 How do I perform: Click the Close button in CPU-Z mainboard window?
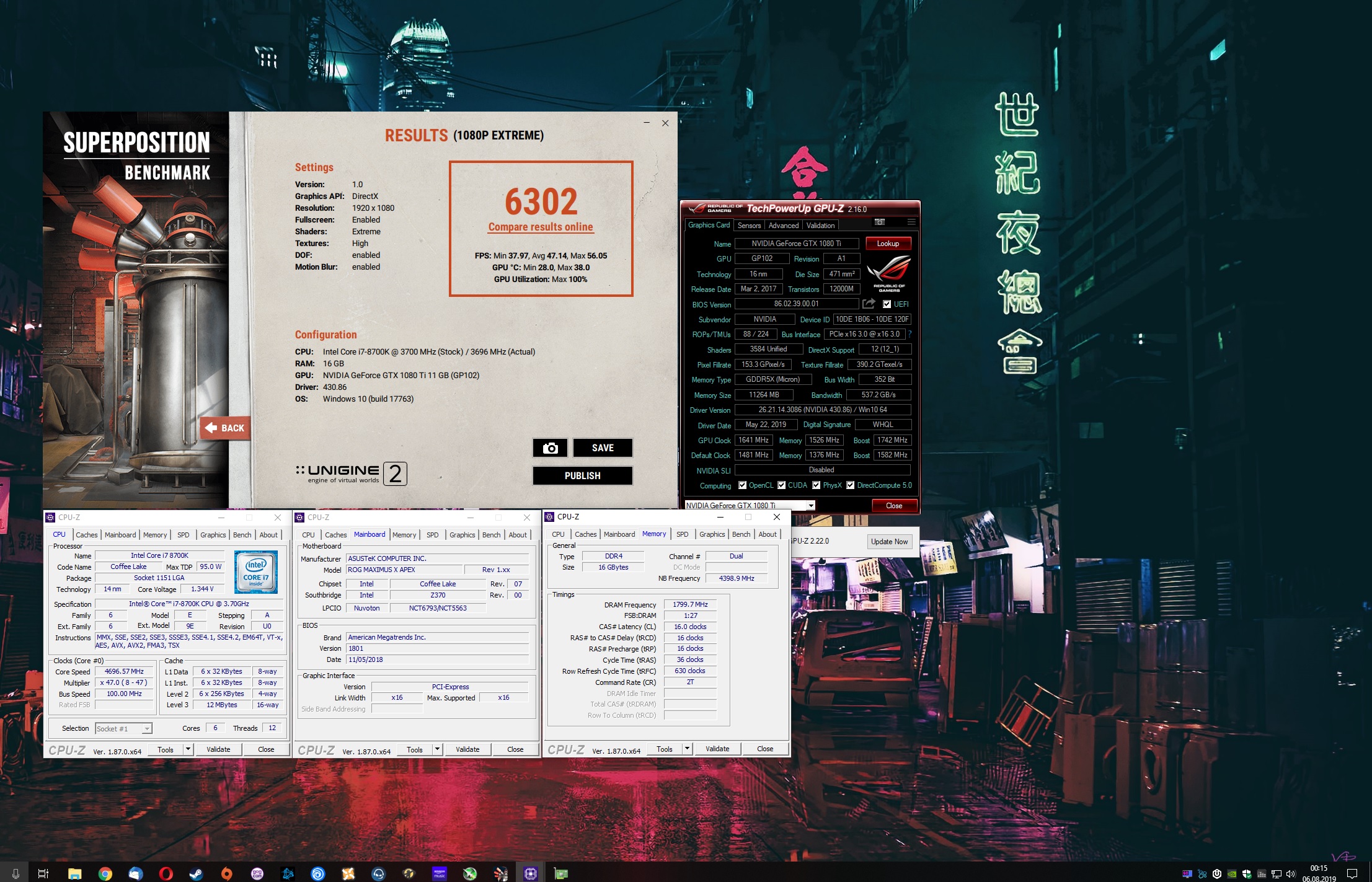[515, 749]
